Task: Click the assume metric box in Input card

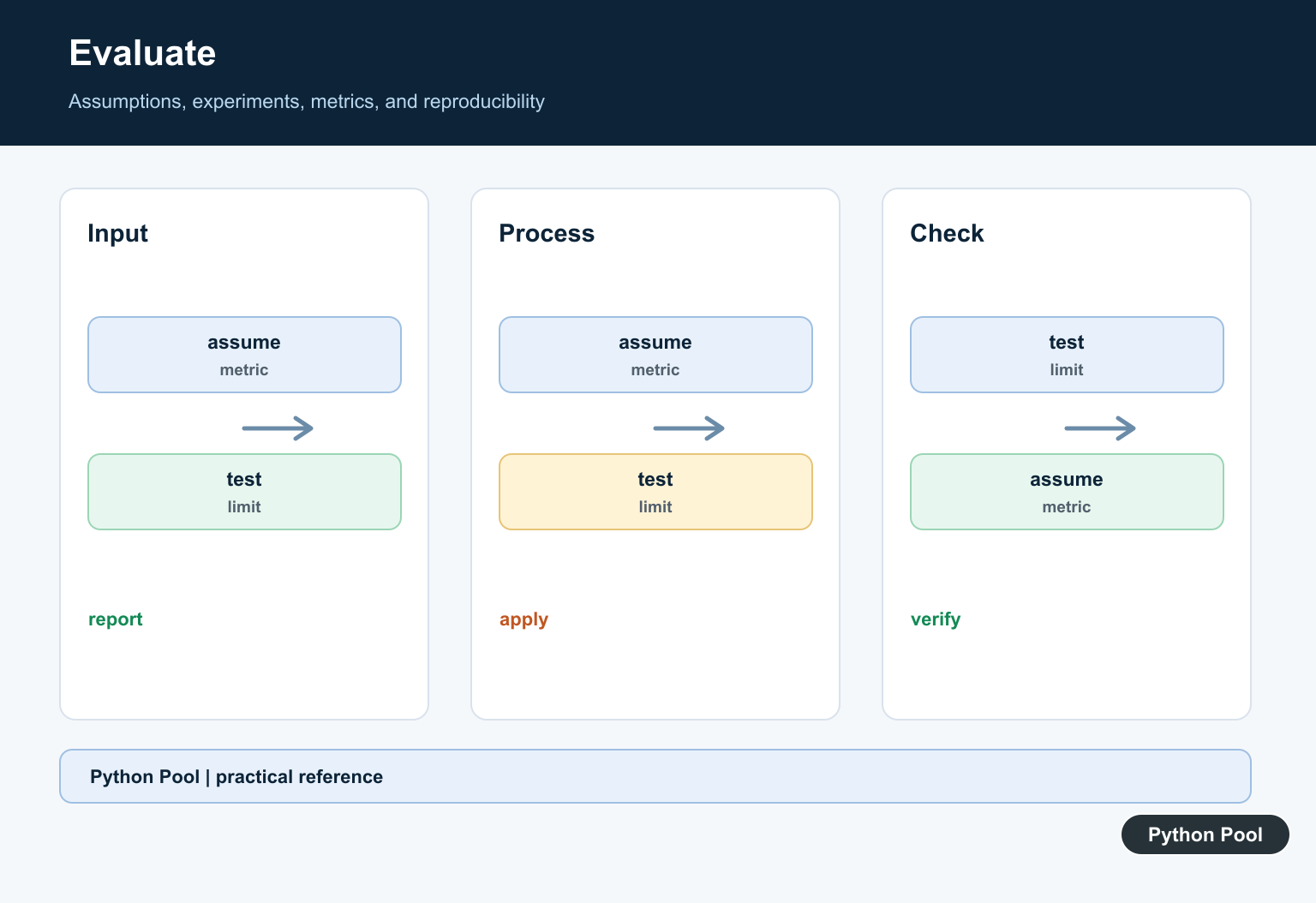Action: [x=244, y=355]
